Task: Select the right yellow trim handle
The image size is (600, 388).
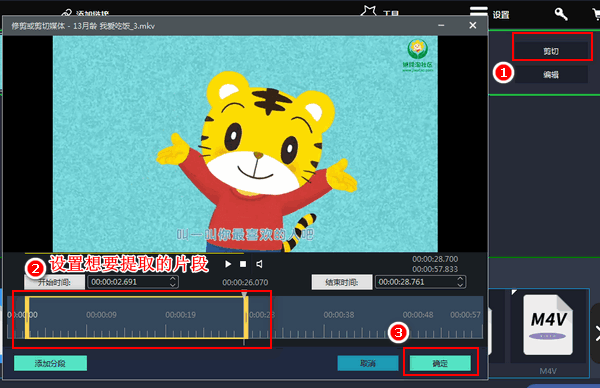Action: pos(246,317)
